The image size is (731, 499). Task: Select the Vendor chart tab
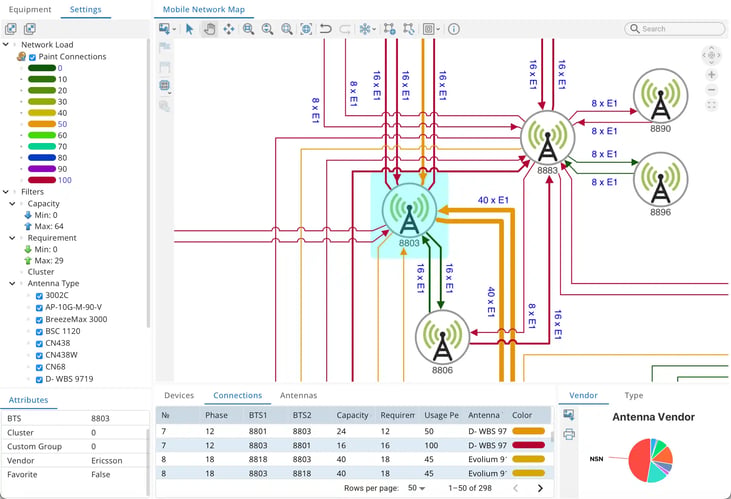(x=583, y=395)
